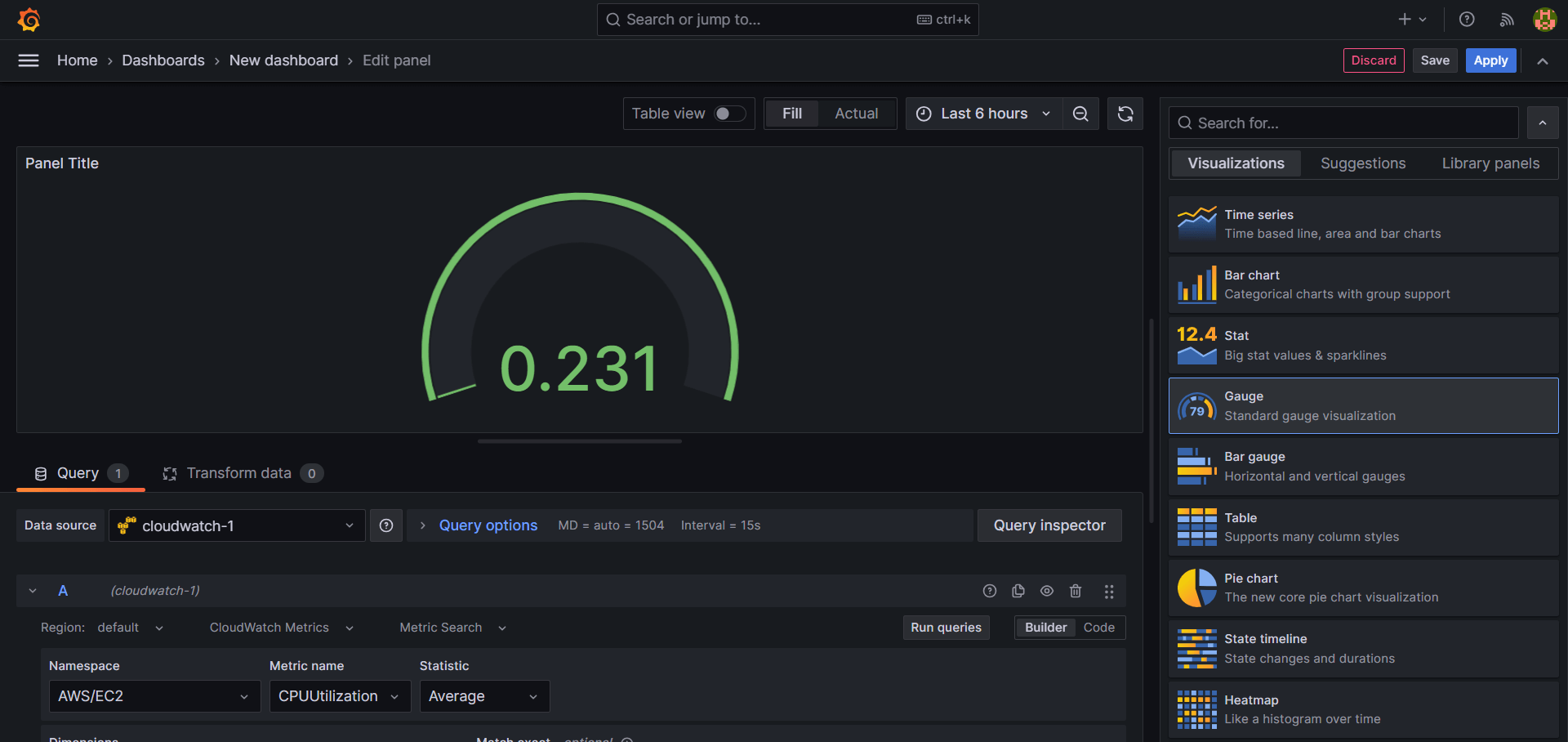The image size is (1568, 742).
Task: Open the Grafana home logo
Action: [29, 20]
